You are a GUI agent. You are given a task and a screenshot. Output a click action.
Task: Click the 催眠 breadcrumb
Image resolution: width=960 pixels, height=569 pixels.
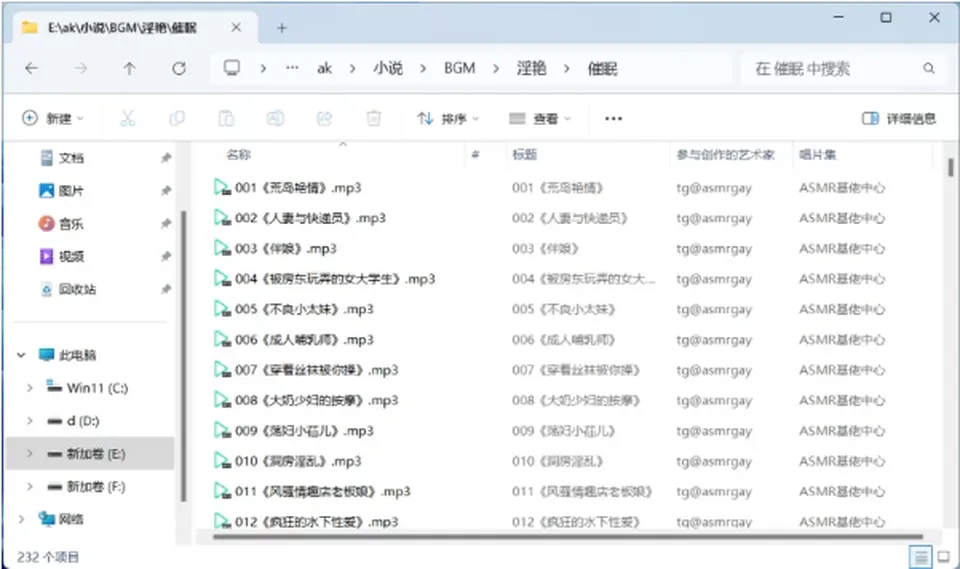602,69
